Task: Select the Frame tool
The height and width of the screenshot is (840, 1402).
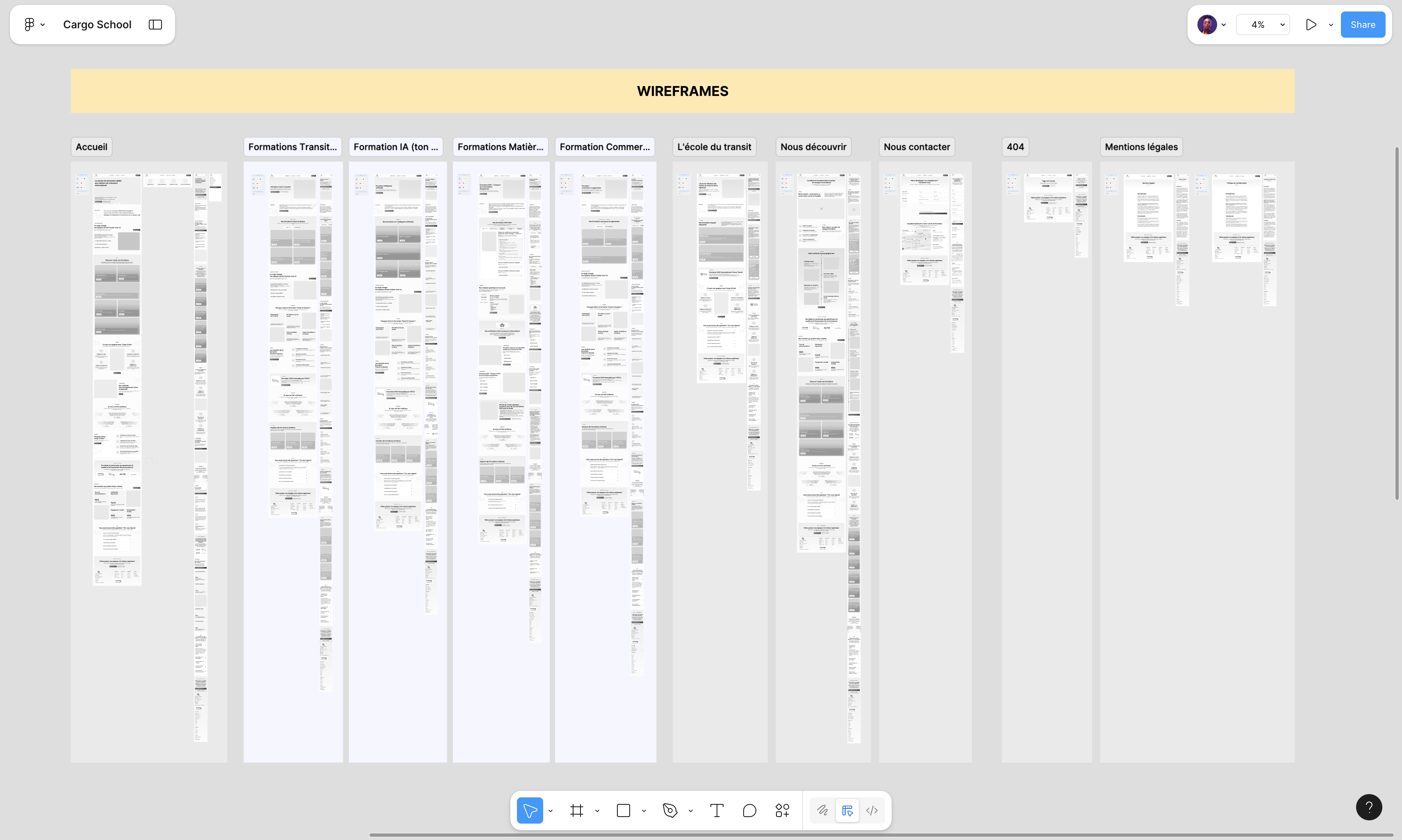Action: click(576, 810)
